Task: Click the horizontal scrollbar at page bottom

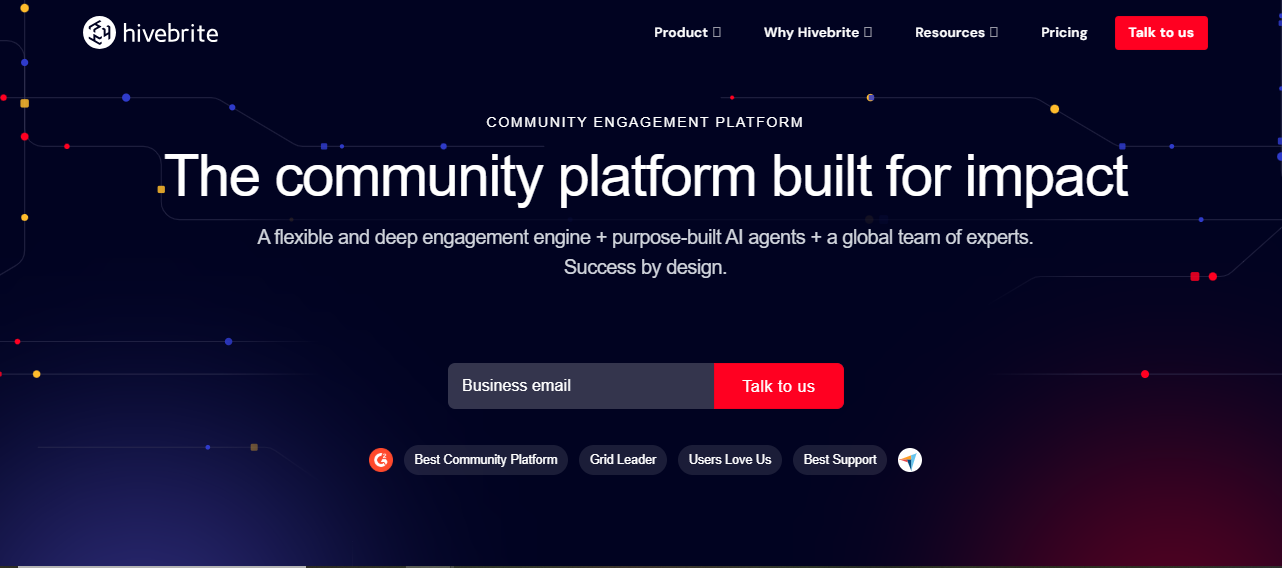Action: (x=160, y=565)
